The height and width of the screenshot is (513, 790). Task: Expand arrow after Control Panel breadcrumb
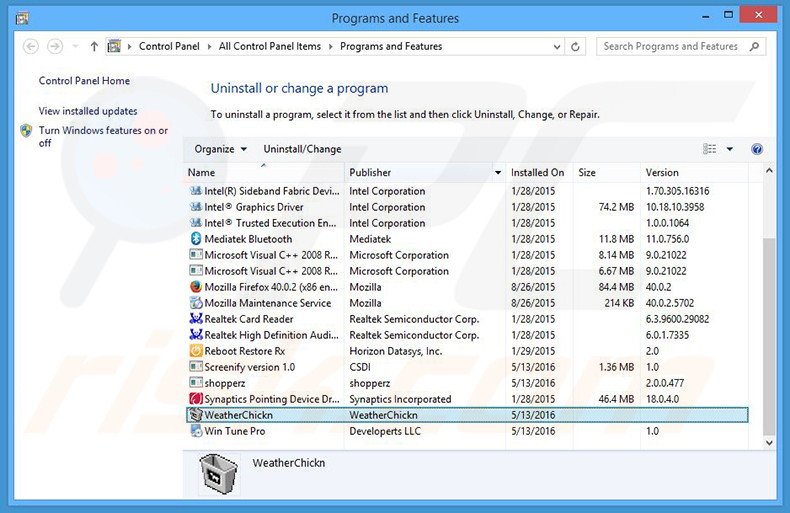coord(210,46)
